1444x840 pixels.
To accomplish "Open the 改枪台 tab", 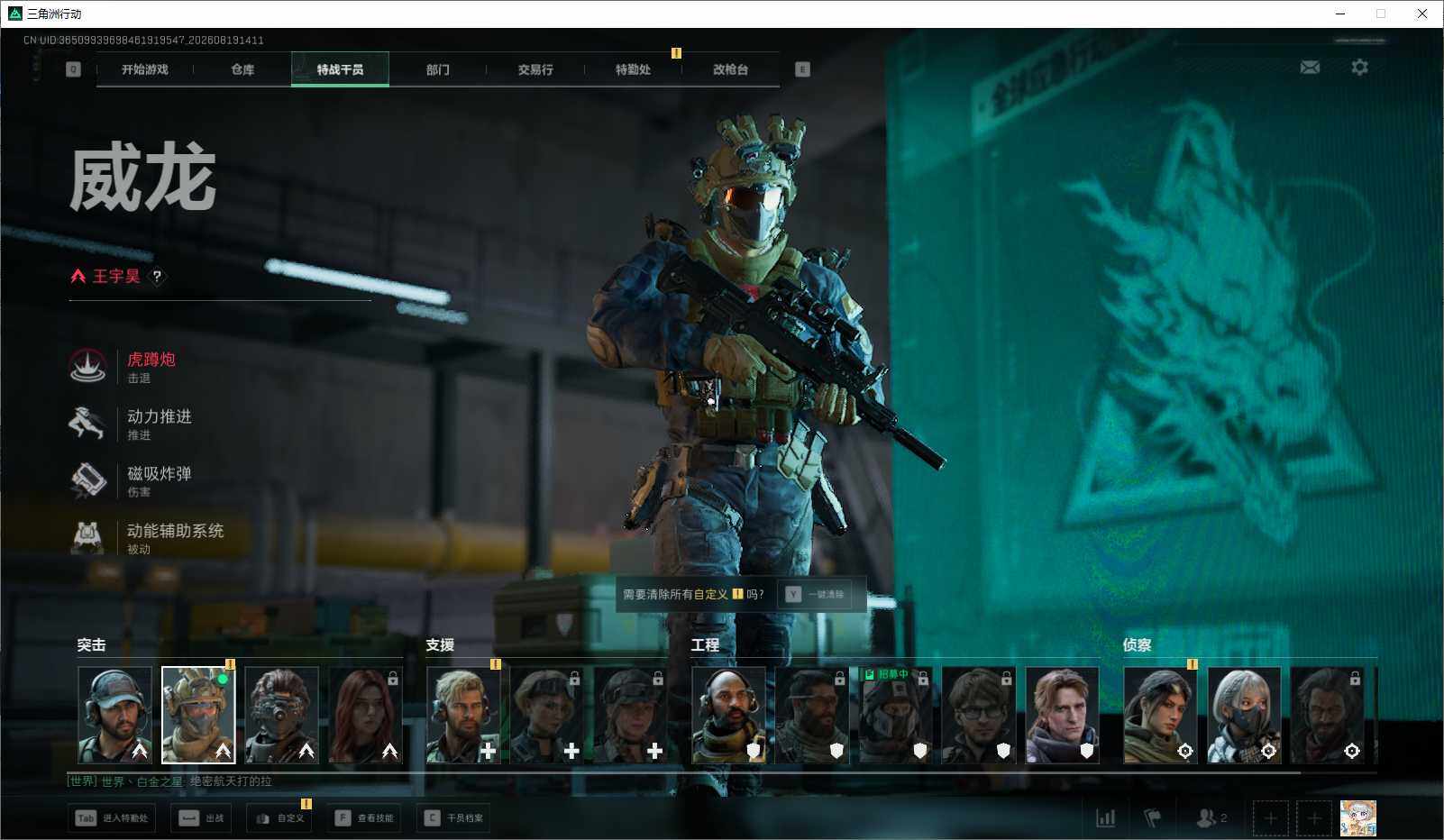I will [x=730, y=69].
